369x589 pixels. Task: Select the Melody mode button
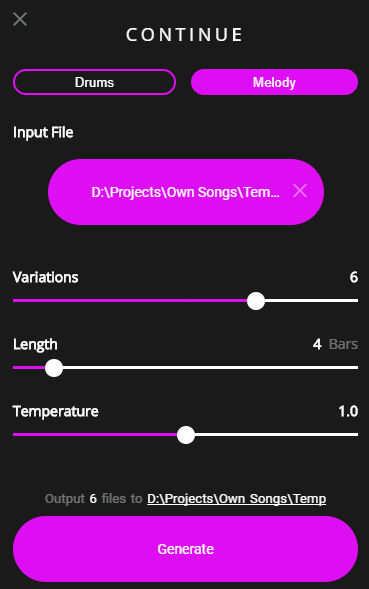pyautogui.click(x=274, y=82)
